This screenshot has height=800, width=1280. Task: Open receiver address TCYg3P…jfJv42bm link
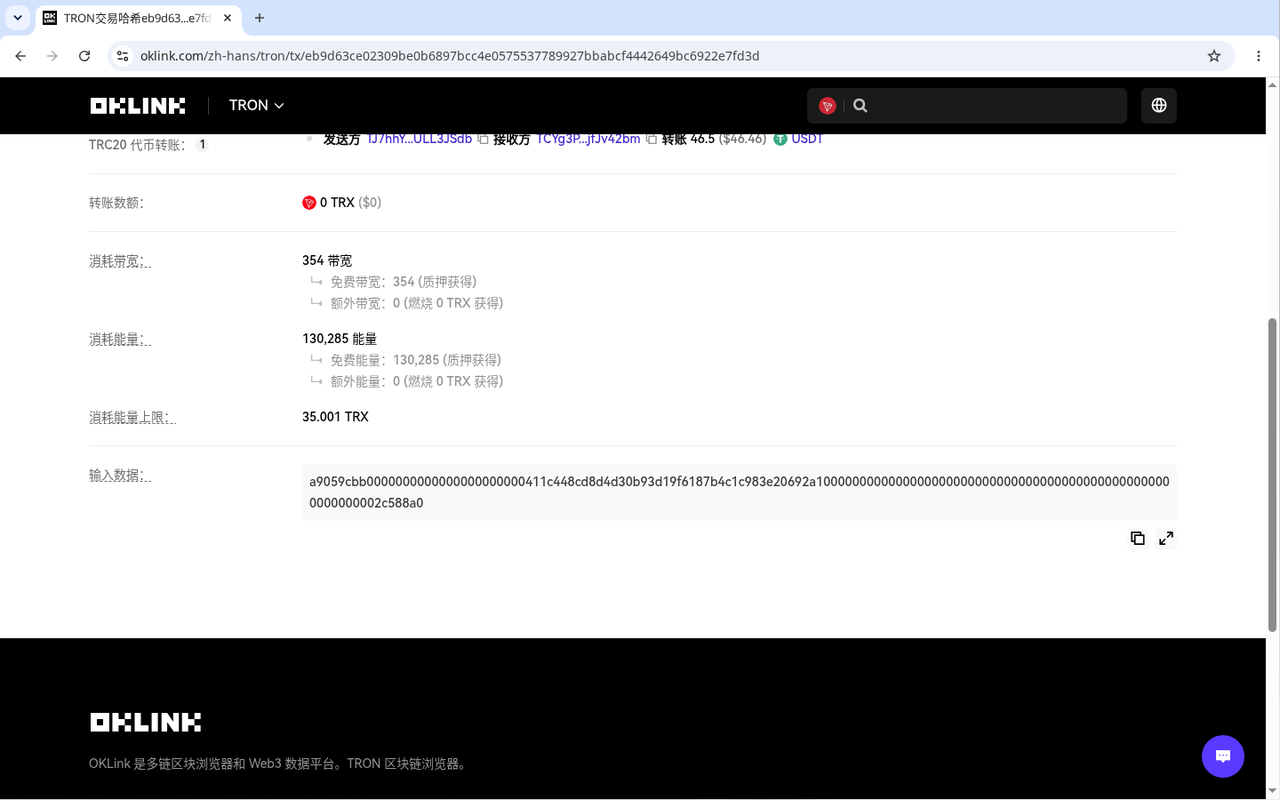pos(588,139)
